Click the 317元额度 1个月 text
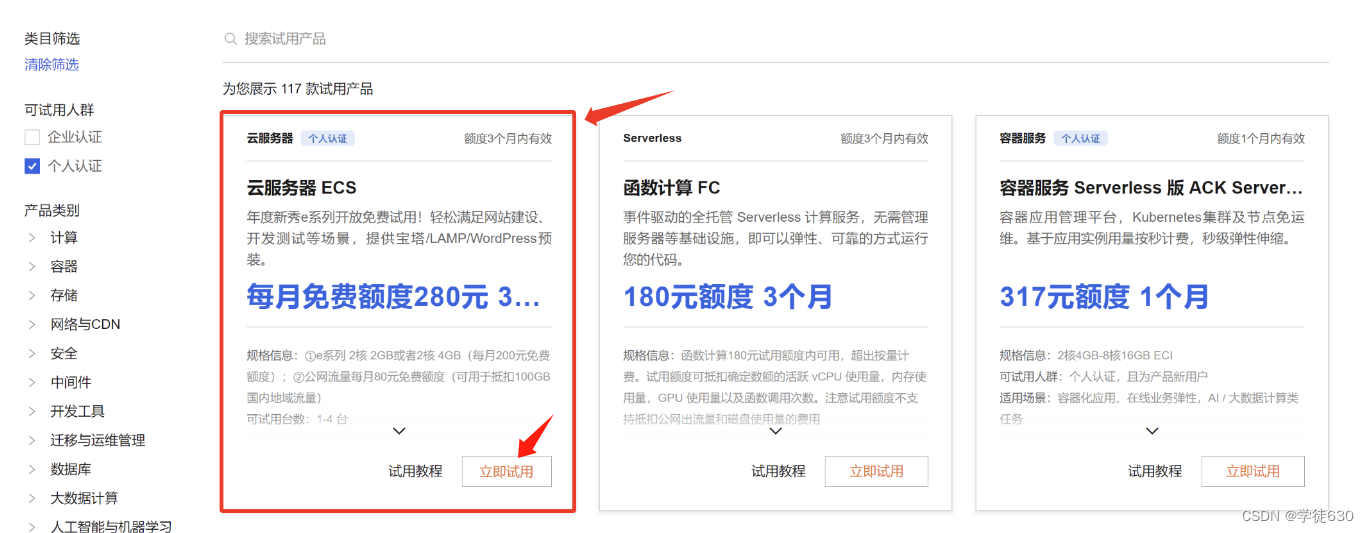The width and height of the screenshot is (1369, 533). [1104, 297]
